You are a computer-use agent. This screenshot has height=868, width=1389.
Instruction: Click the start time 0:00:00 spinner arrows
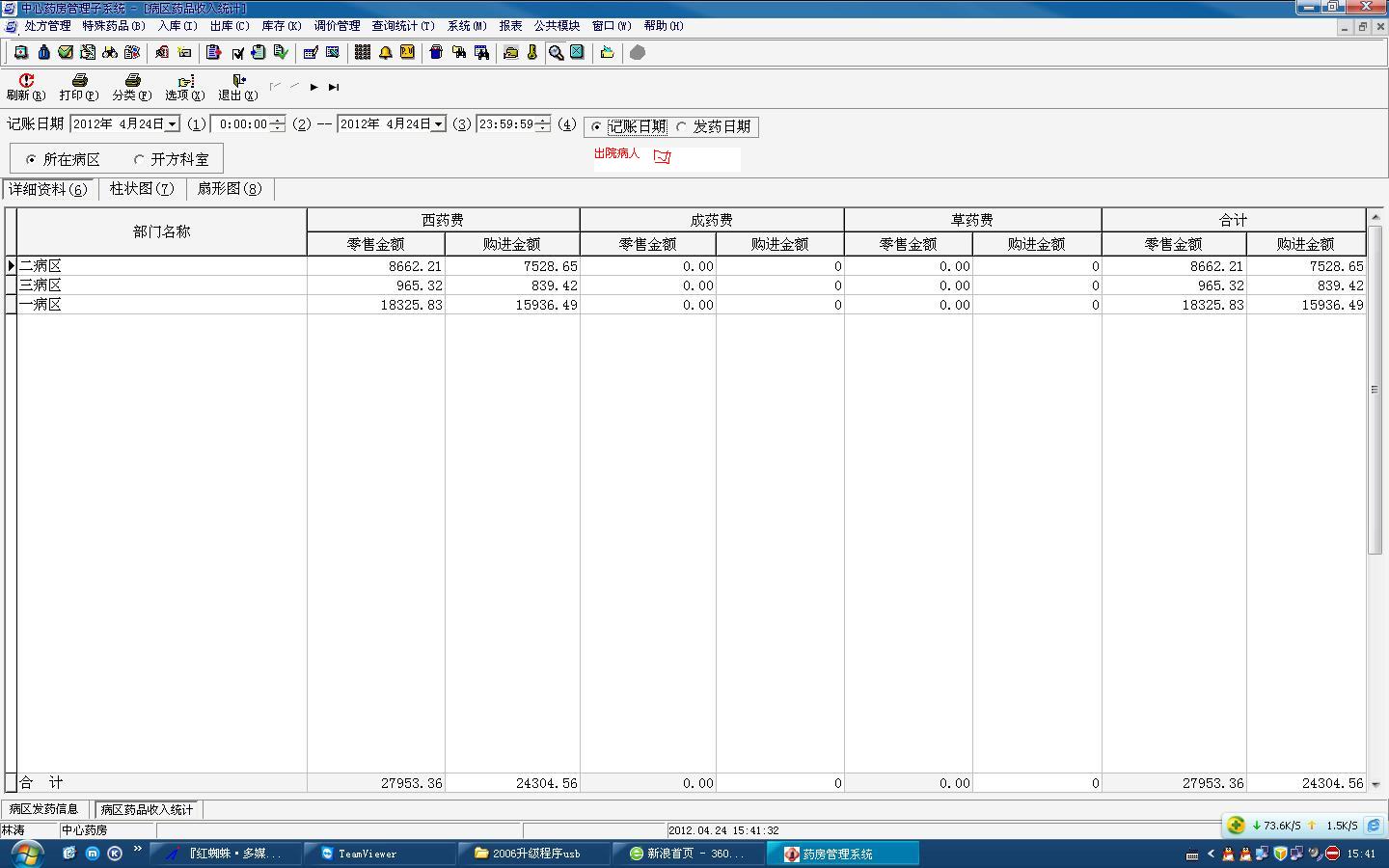(278, 124)
